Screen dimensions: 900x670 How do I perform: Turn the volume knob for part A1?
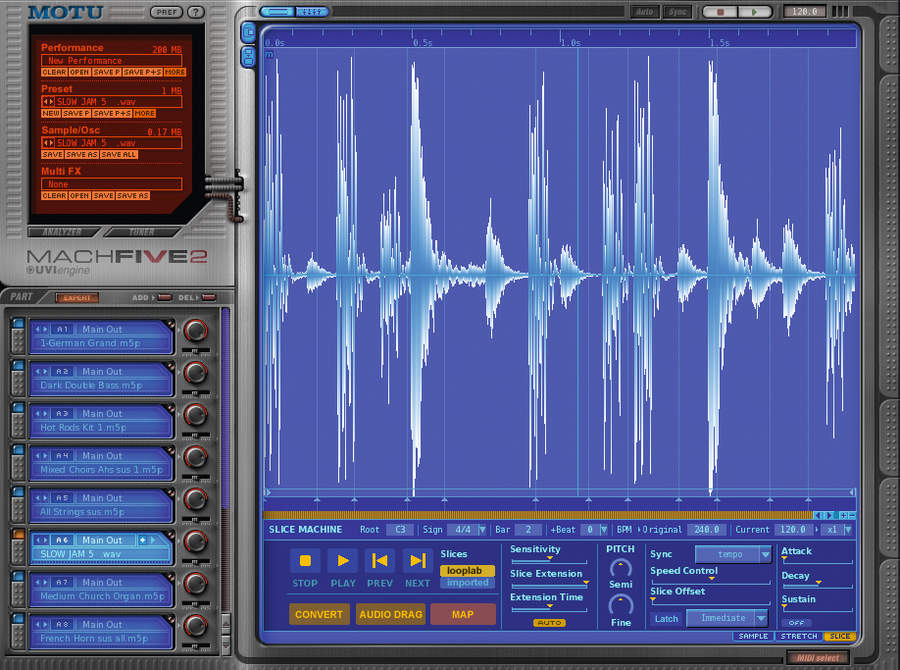[x=196, y=330]
